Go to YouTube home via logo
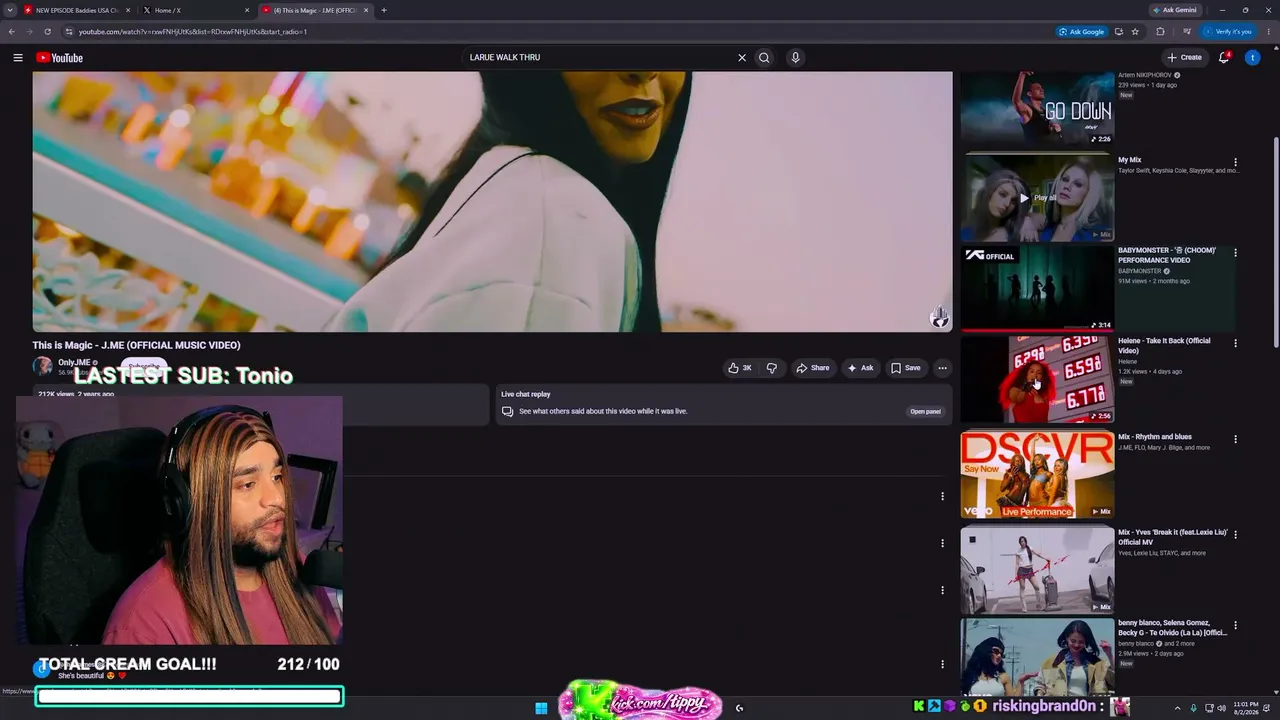The image size is (1280, 720). click(60, 58)
